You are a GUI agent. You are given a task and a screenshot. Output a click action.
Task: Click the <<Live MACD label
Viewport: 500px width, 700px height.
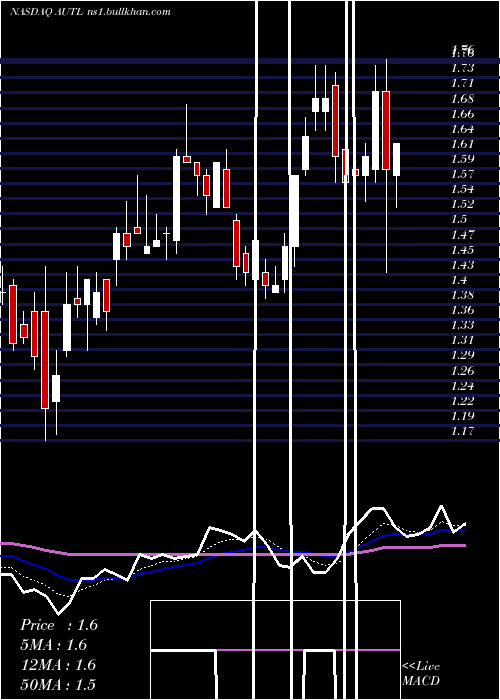(x=421, y=674)
